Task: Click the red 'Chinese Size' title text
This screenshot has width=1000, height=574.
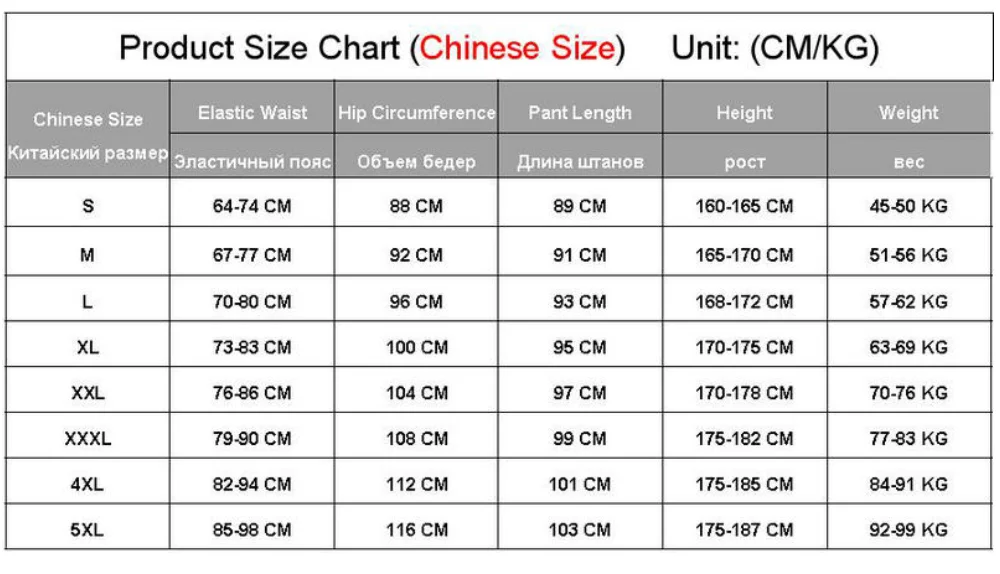Action: click(x=516, y=47)
